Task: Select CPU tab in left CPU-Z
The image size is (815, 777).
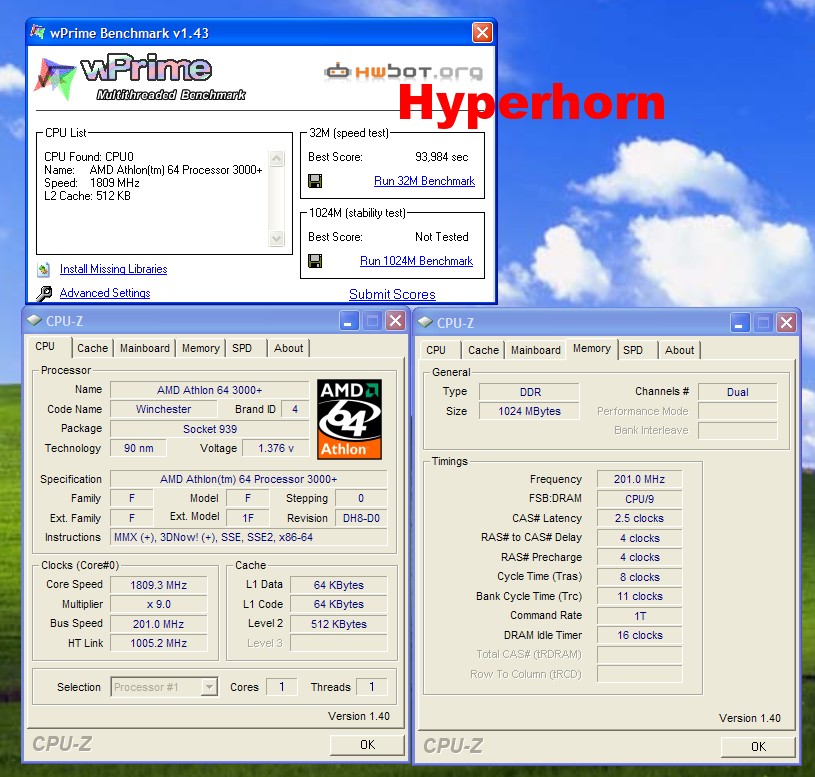Action: coord(45,347)
